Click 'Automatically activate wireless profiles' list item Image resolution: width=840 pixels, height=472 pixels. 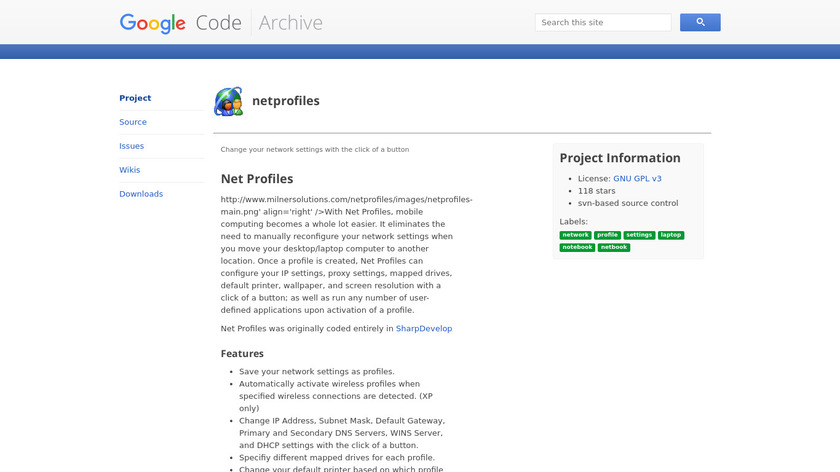[x=336, y=396]
